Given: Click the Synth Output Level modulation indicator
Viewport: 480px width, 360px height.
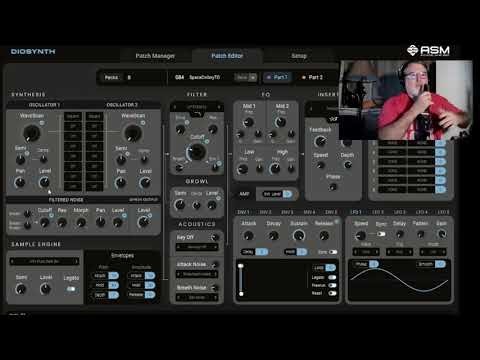Looking at the screenshot, I should point(150,216).
